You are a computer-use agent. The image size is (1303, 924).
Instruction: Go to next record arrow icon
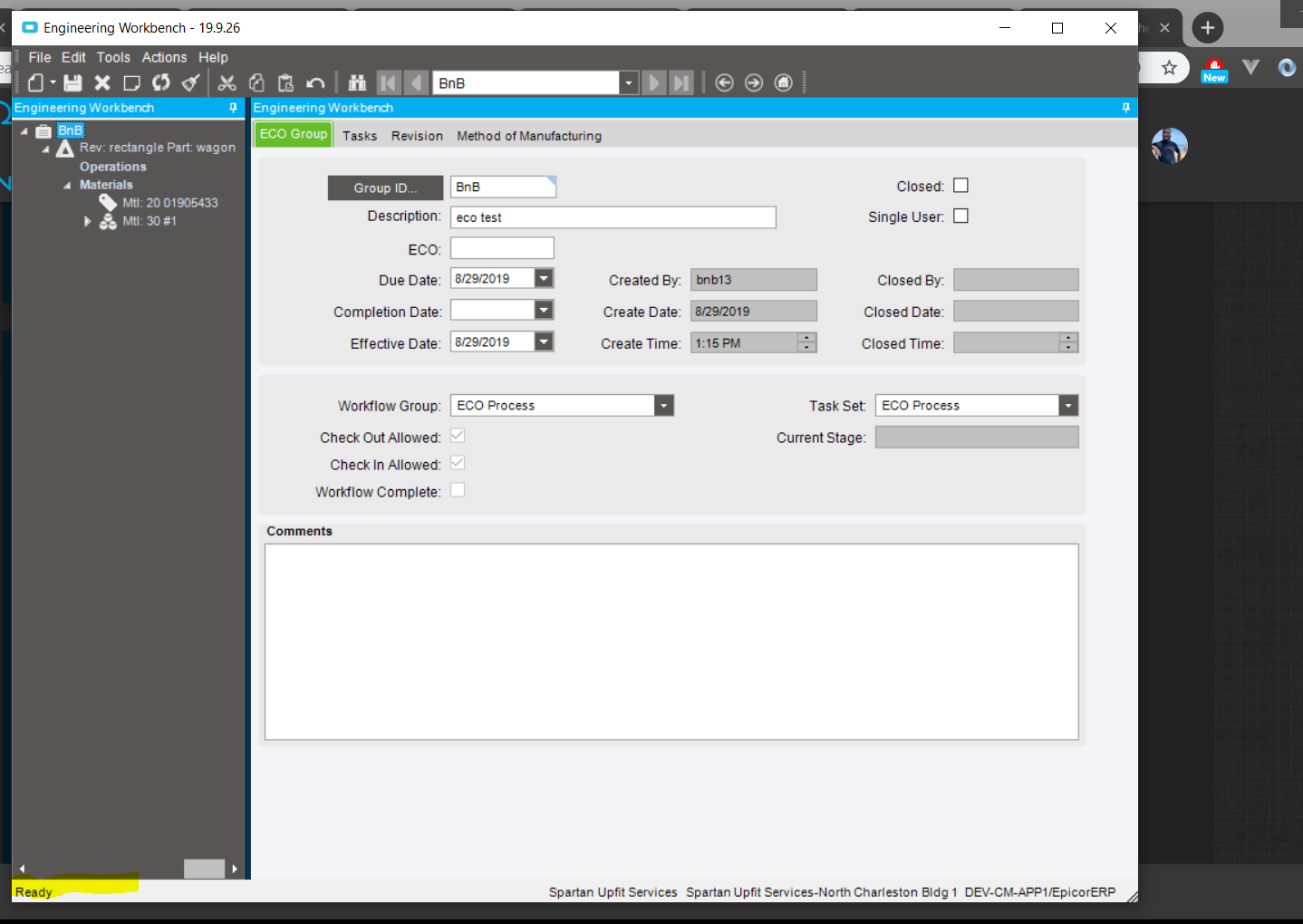tap(653, 82)
